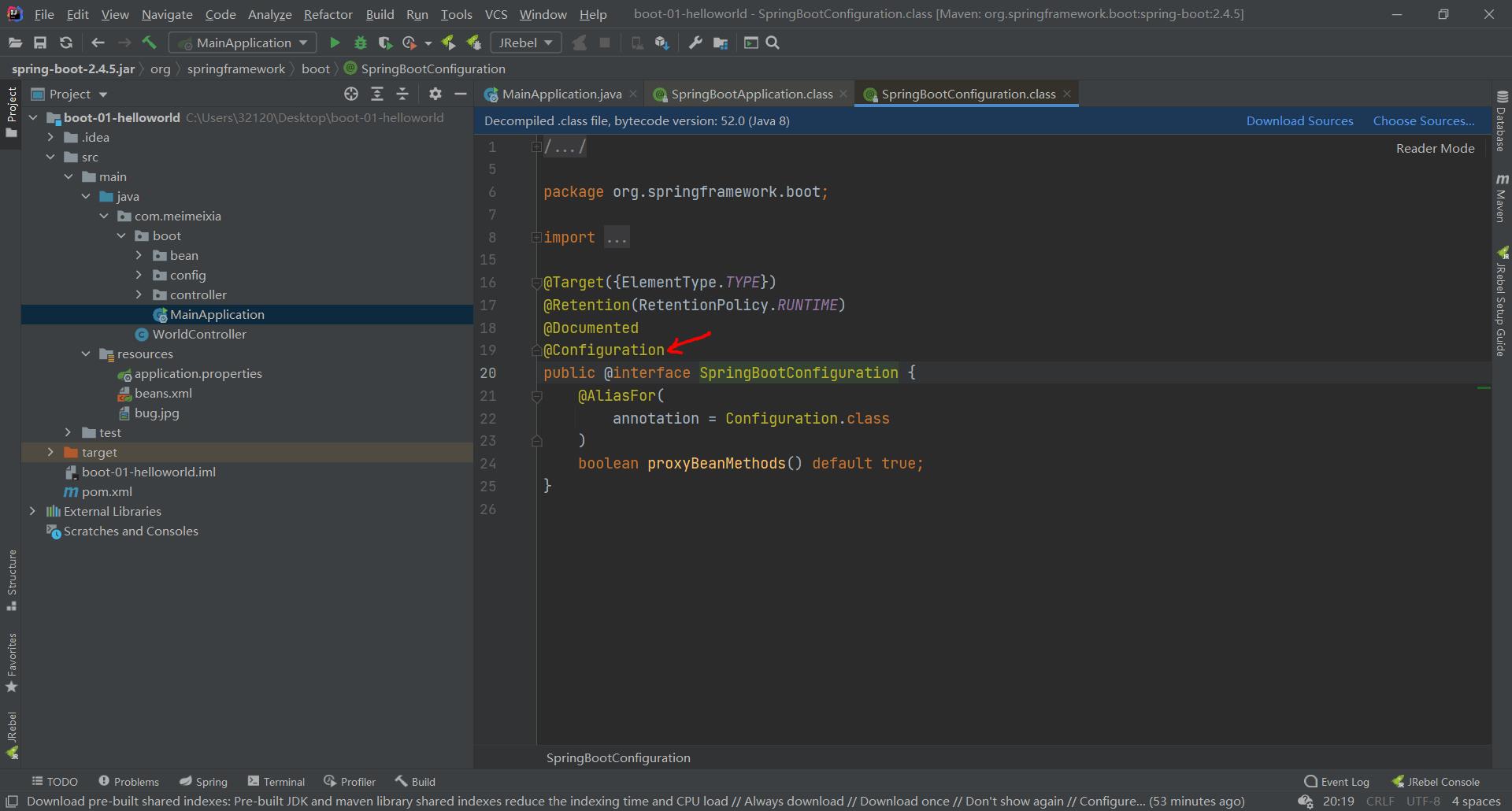Click UTF-8 encoding in status bar
The image size is (1512, 811).
(x=1423, y=802)
